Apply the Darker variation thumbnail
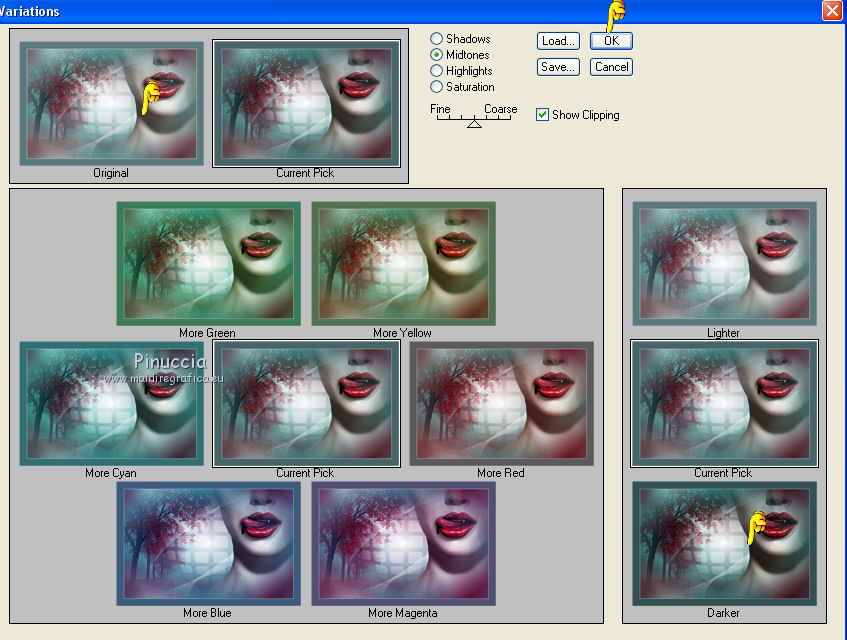 click(724, 543)
